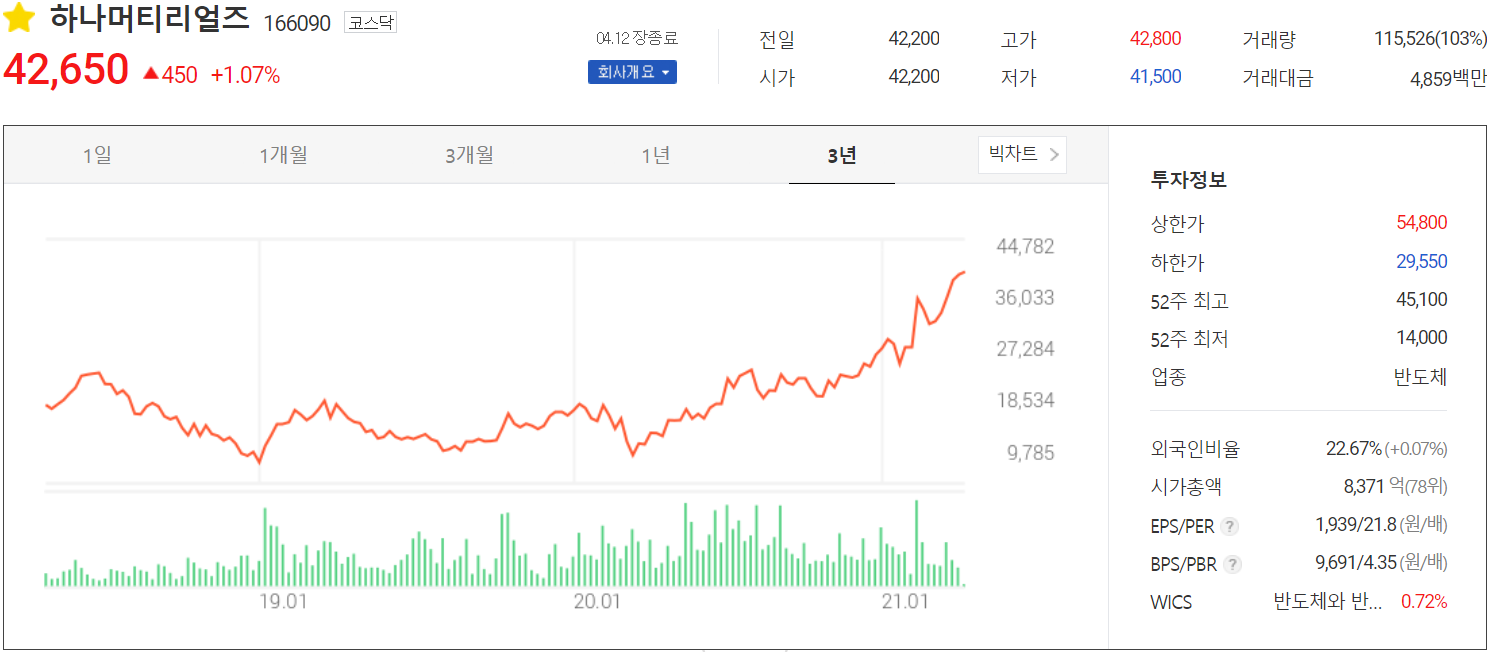1490x652 pixels.
Task: Click the BPS/PBR help question icon
Action: point(1233,564)
